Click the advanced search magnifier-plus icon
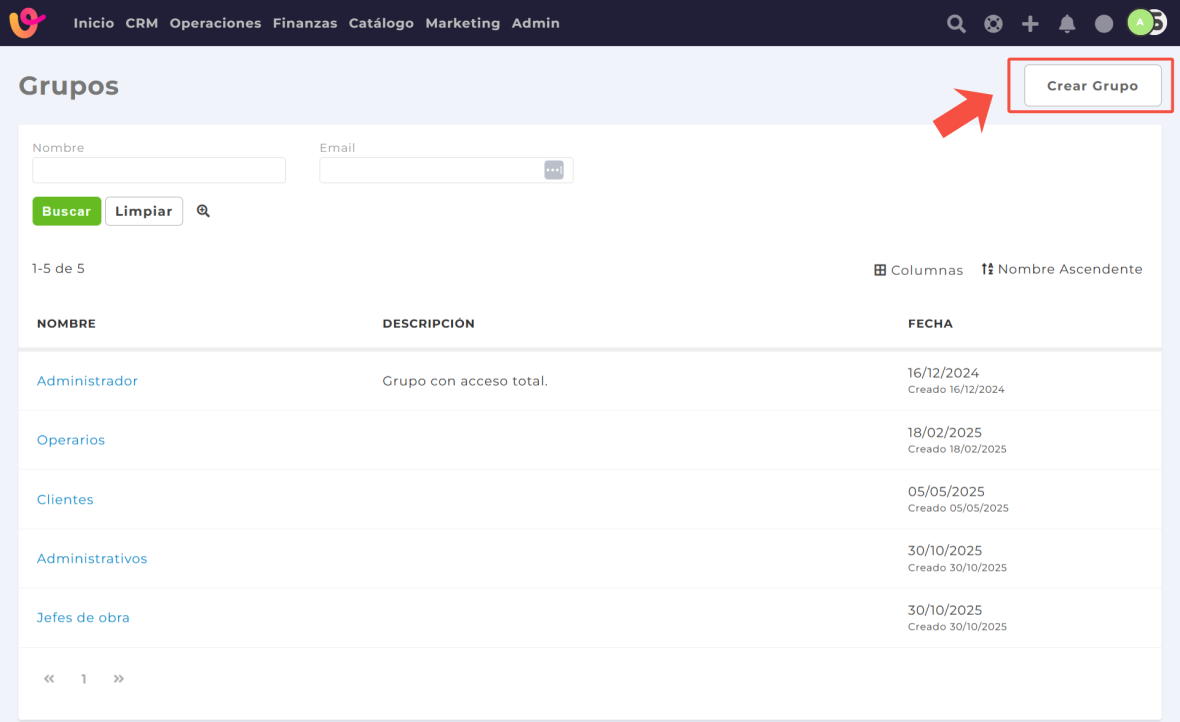The height and width of the screenshot is (722, 1180). (x=203, y=211)
